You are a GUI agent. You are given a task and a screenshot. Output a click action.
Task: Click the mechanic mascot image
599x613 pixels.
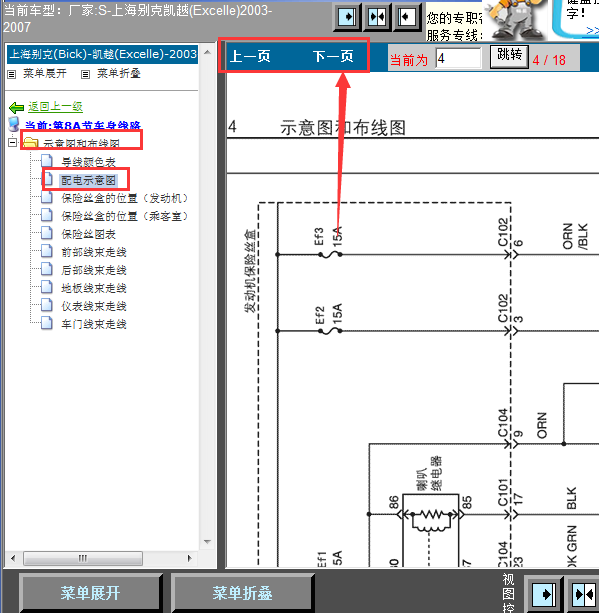tap(515, 20)
